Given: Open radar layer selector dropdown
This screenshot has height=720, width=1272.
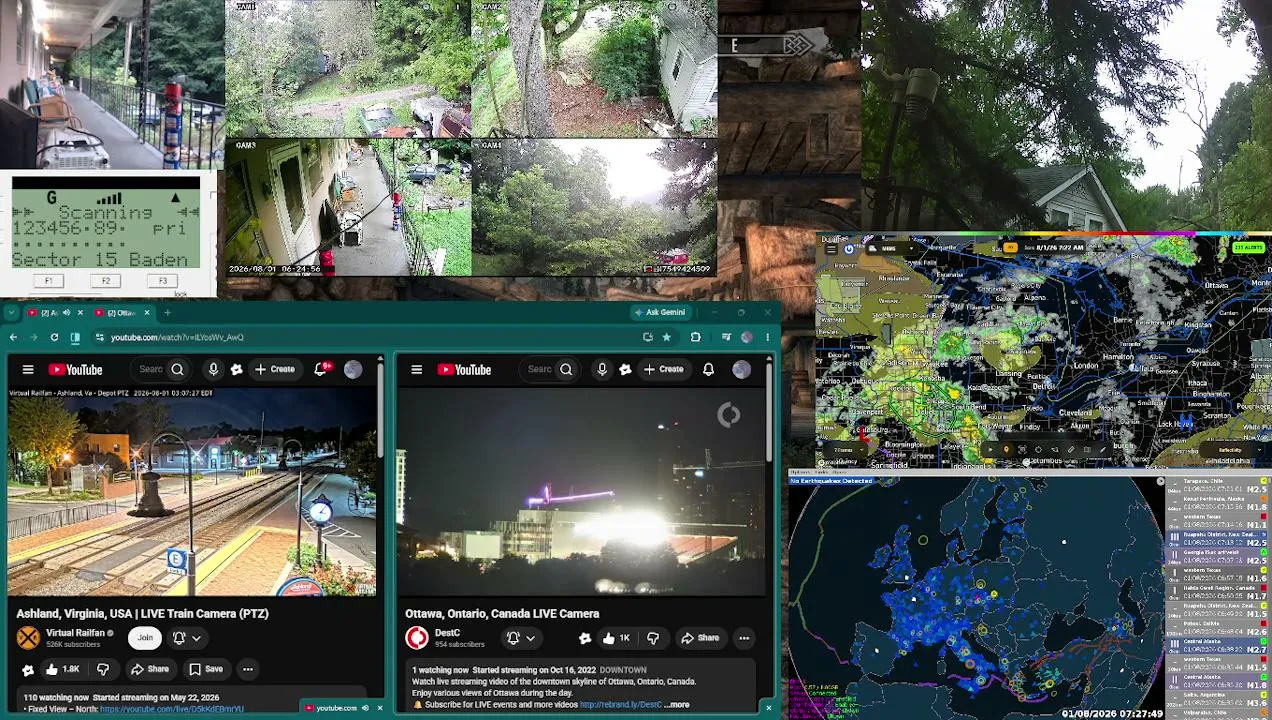Looking at the screenshot, I should pos(892,249).
